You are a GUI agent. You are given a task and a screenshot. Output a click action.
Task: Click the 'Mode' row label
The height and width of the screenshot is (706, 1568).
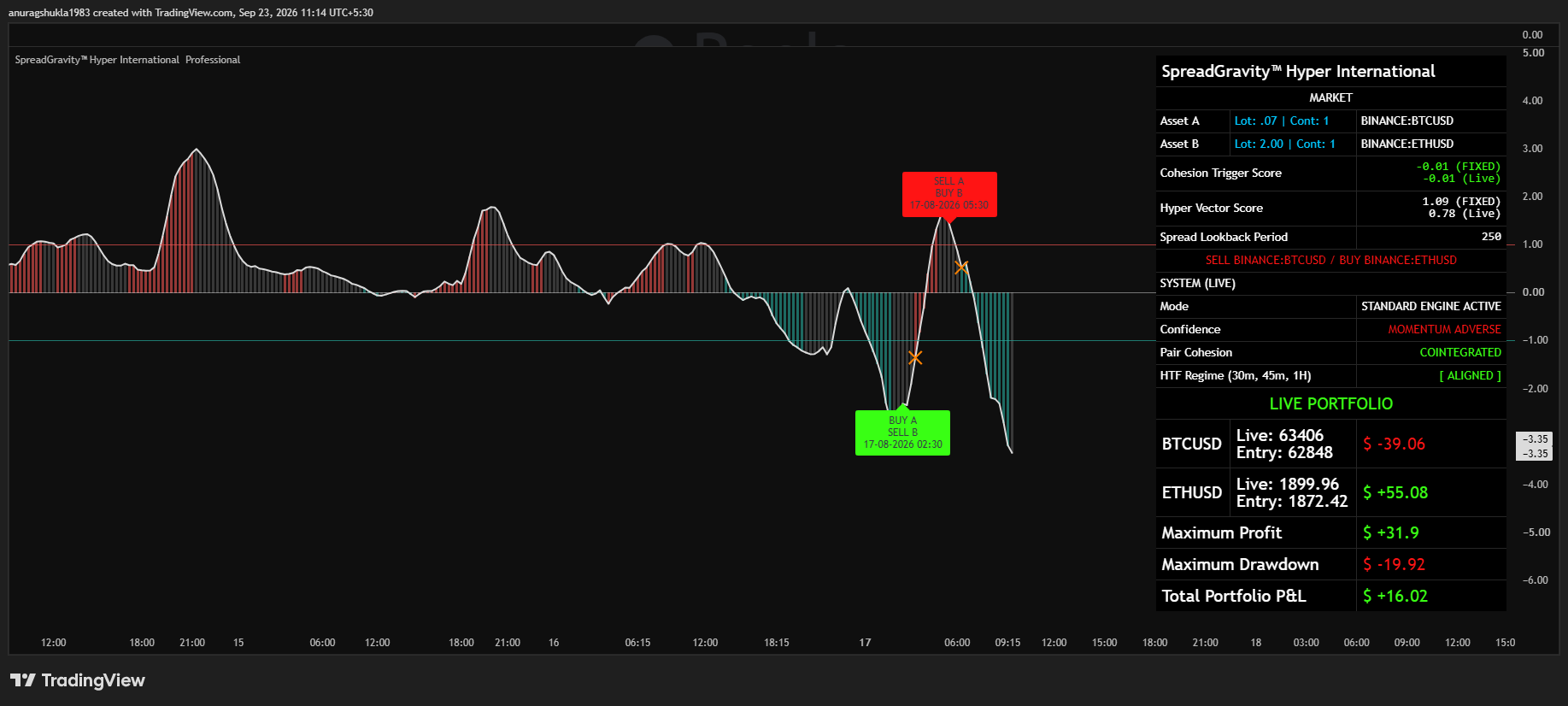pos(1174,307)
